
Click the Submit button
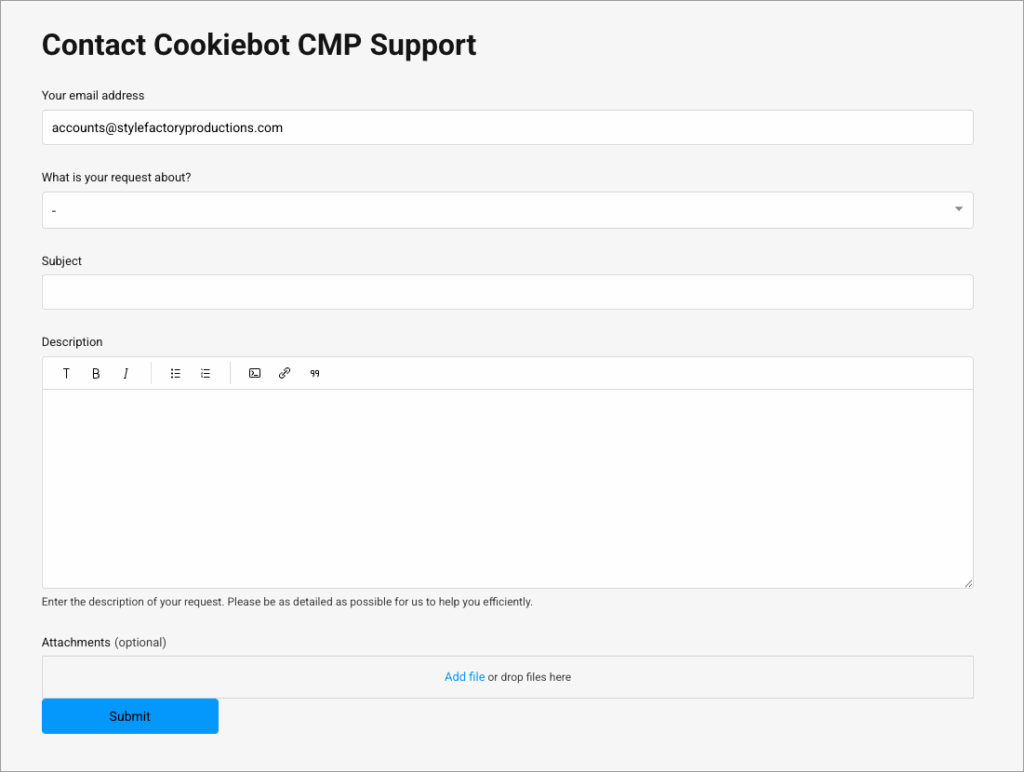(x=129, y=716)
